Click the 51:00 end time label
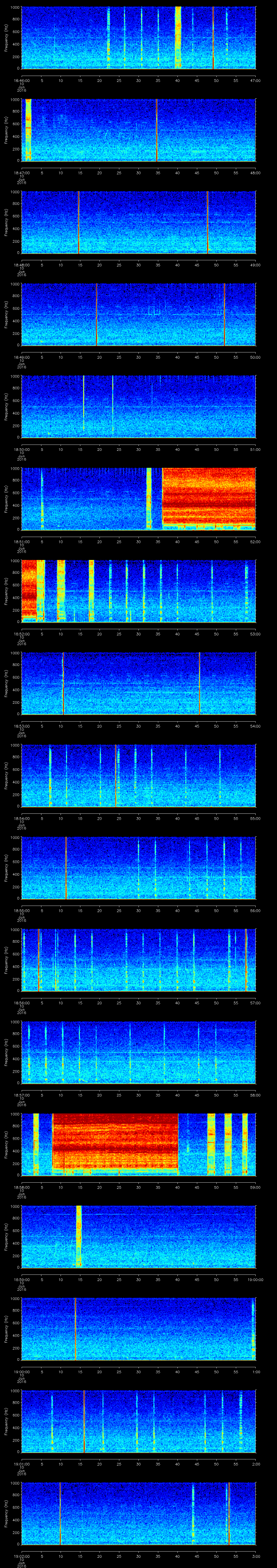277x1568 pixels. pos(255,449)
